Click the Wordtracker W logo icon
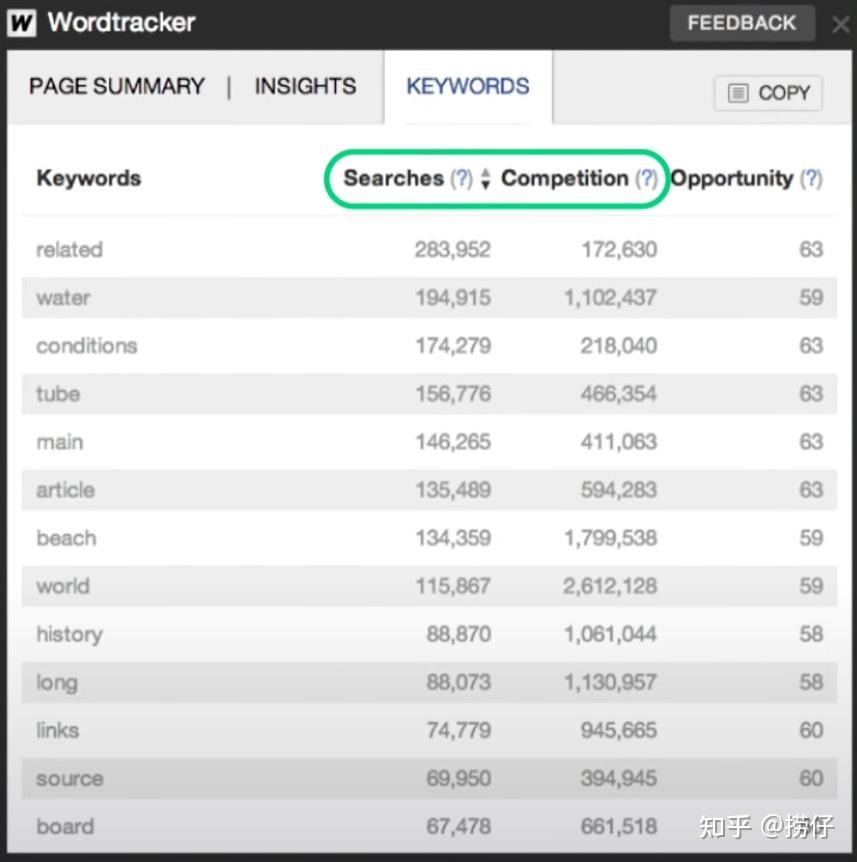The width and height of the screenshot is (857, 862). pyautogui.click(x=22, y=22)
